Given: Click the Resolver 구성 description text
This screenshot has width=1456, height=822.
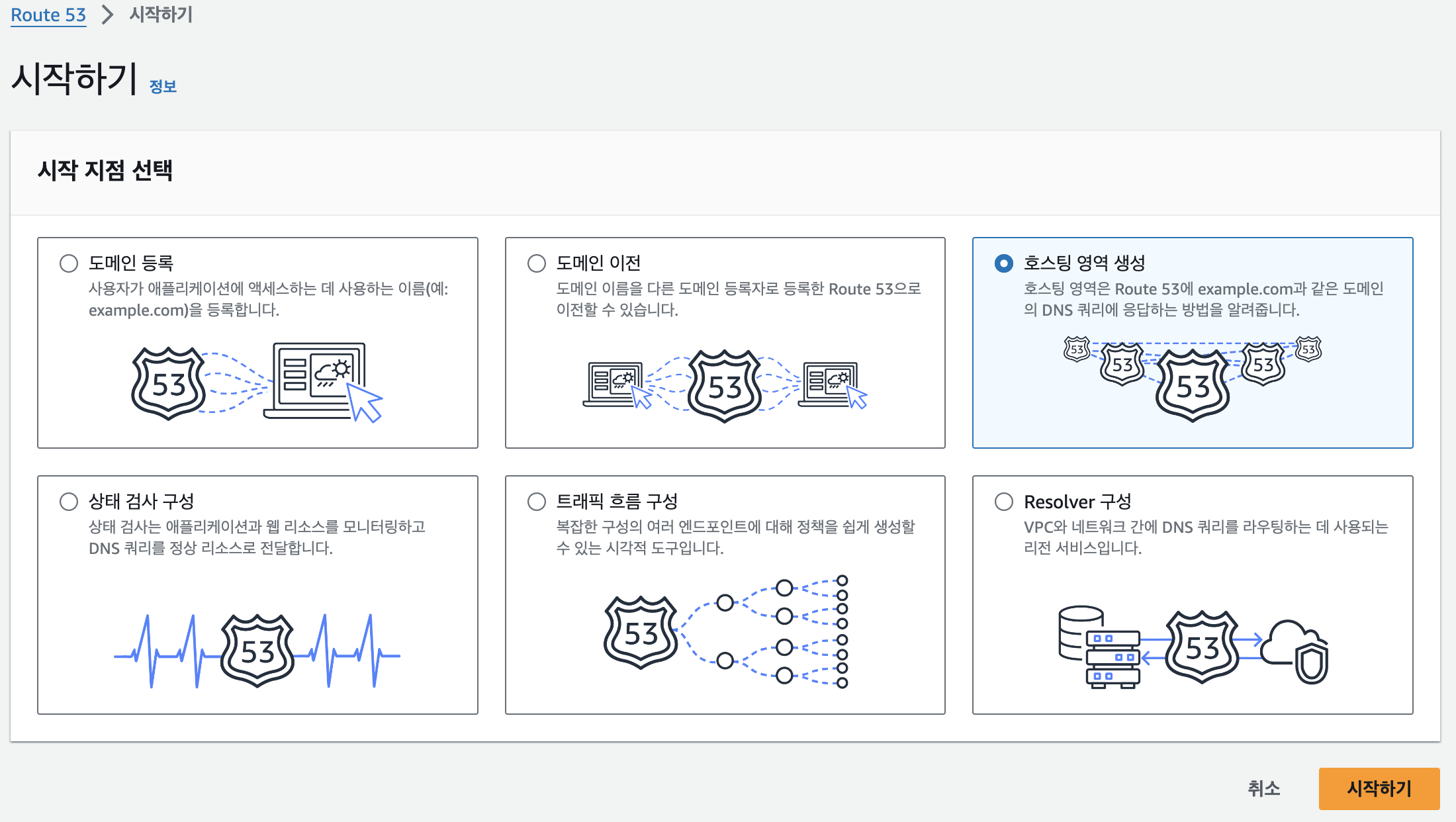Looking at the screenshot, I should point(1206,537).
